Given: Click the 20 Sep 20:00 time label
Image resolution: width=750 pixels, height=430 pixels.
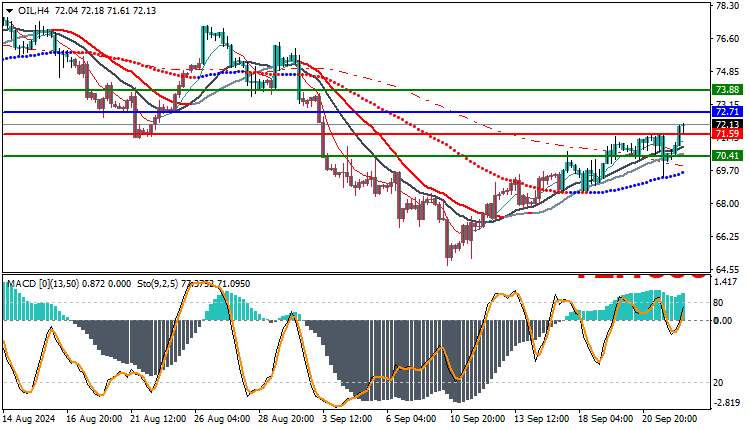Looking at the screenshot, I should (x=670, y=419).
